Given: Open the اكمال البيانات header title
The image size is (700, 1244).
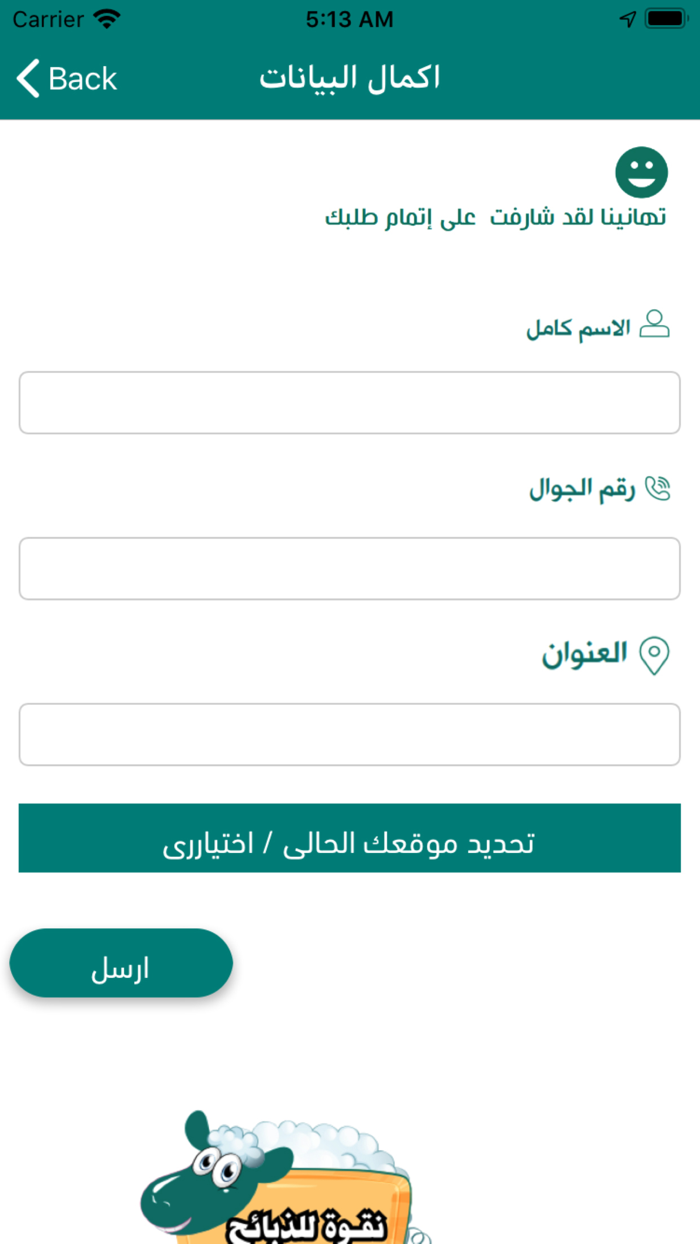Looking at the screenshot, I should click(x=349, y=78).
